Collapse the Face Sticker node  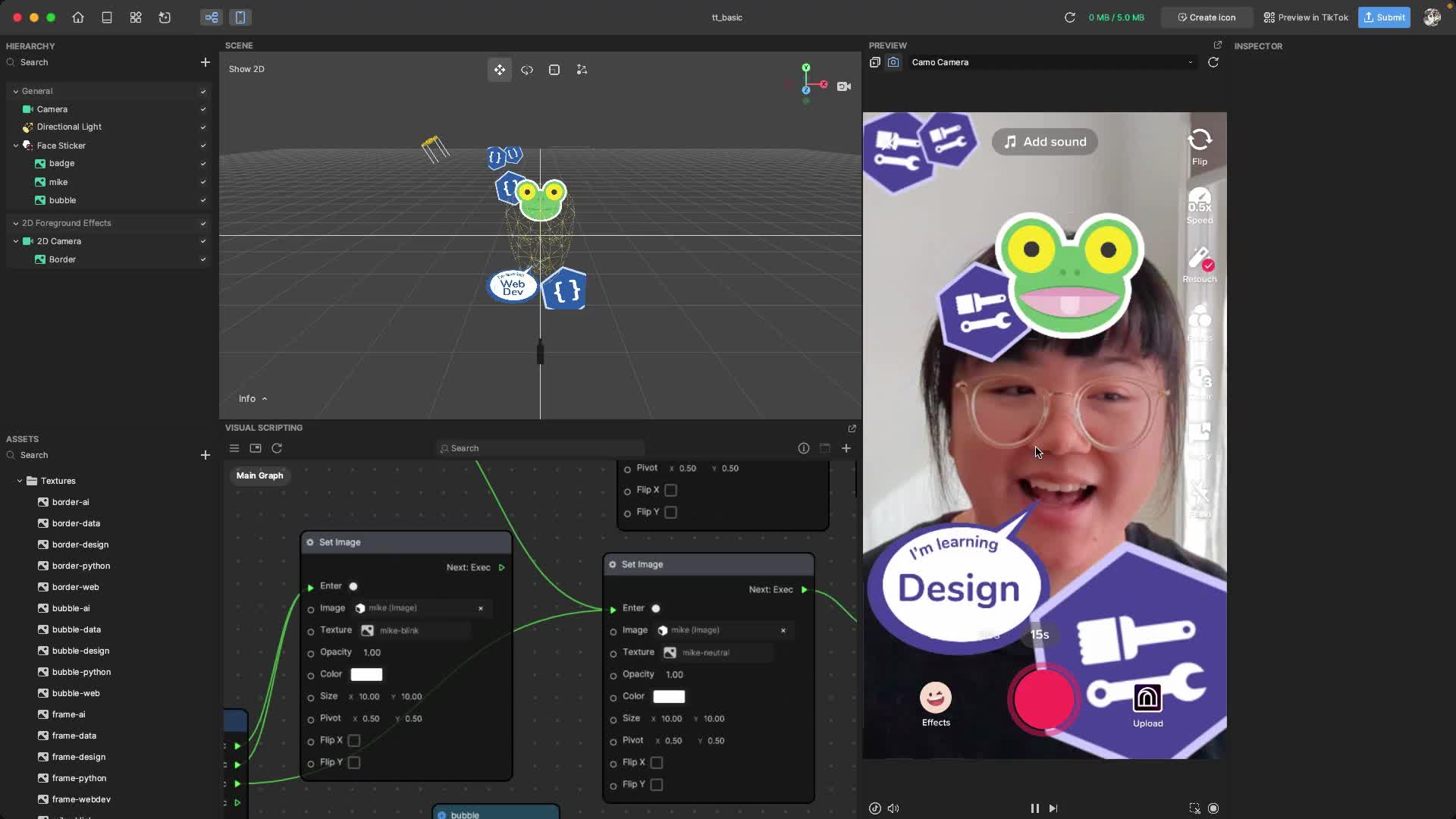(x=16, y=146)
